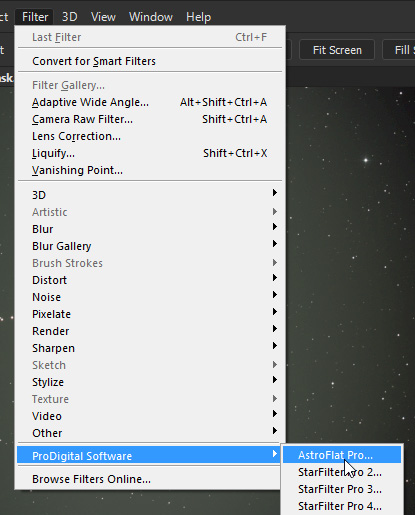Launch StarFilter Pro 3 plugin
The image size is (415, 515).
point(342,489)
